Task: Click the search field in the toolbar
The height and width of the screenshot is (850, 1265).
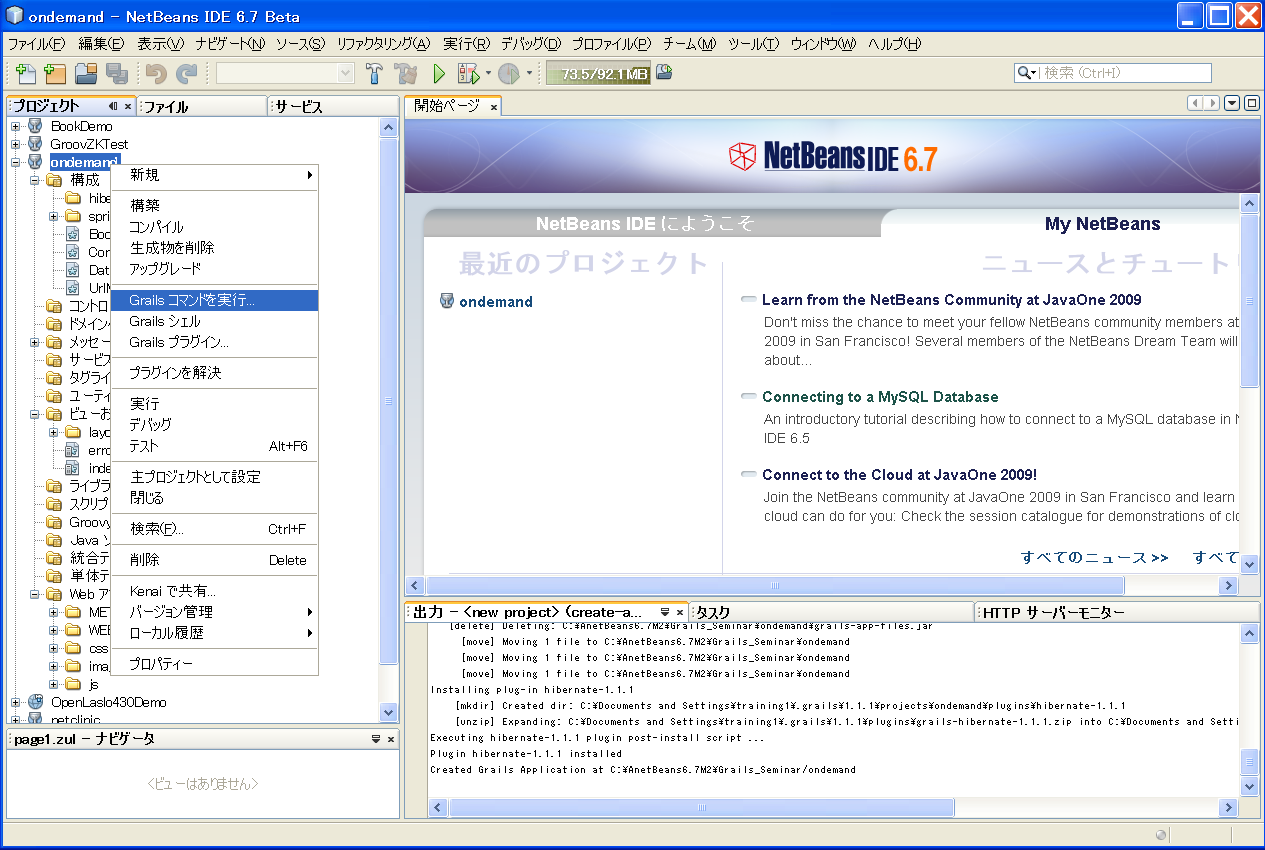Action: [1113, 73]
